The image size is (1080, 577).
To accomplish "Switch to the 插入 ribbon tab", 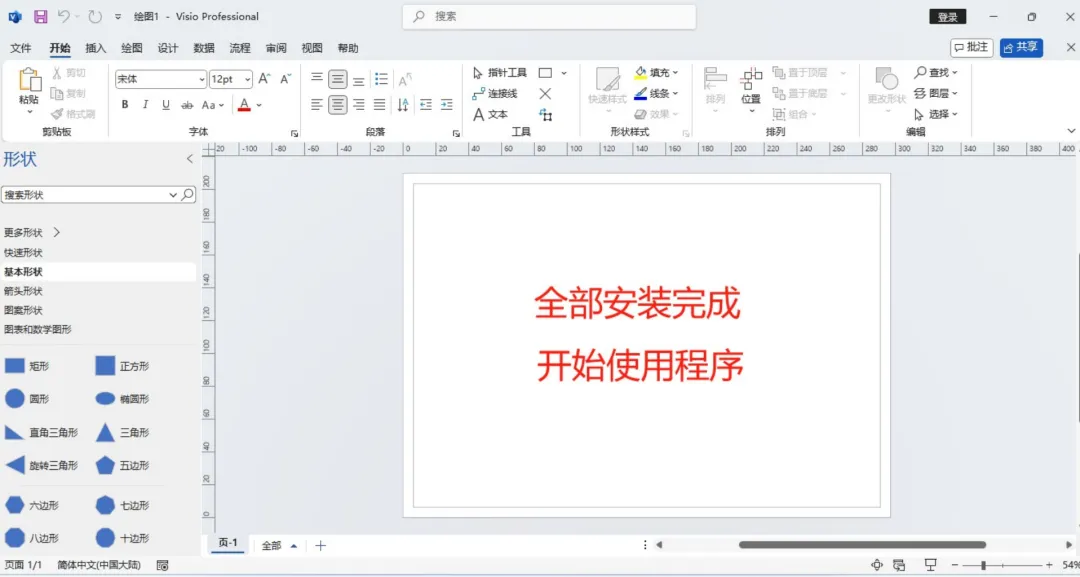I will (96, 48).
